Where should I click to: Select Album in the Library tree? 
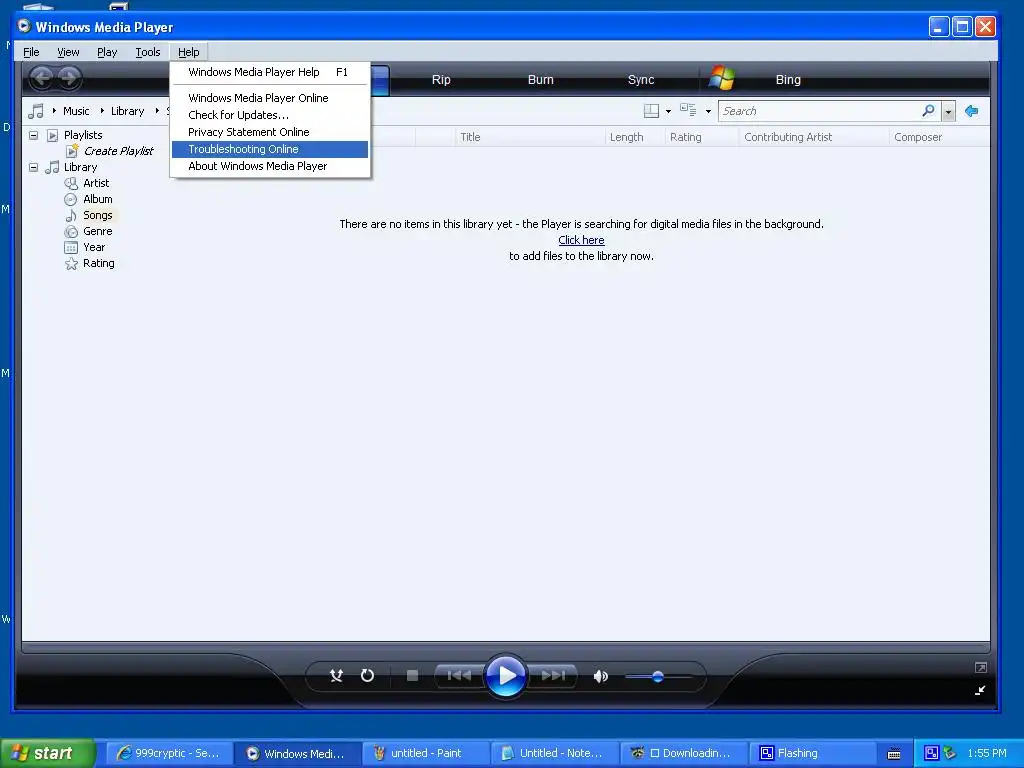(x=98, y=199)
